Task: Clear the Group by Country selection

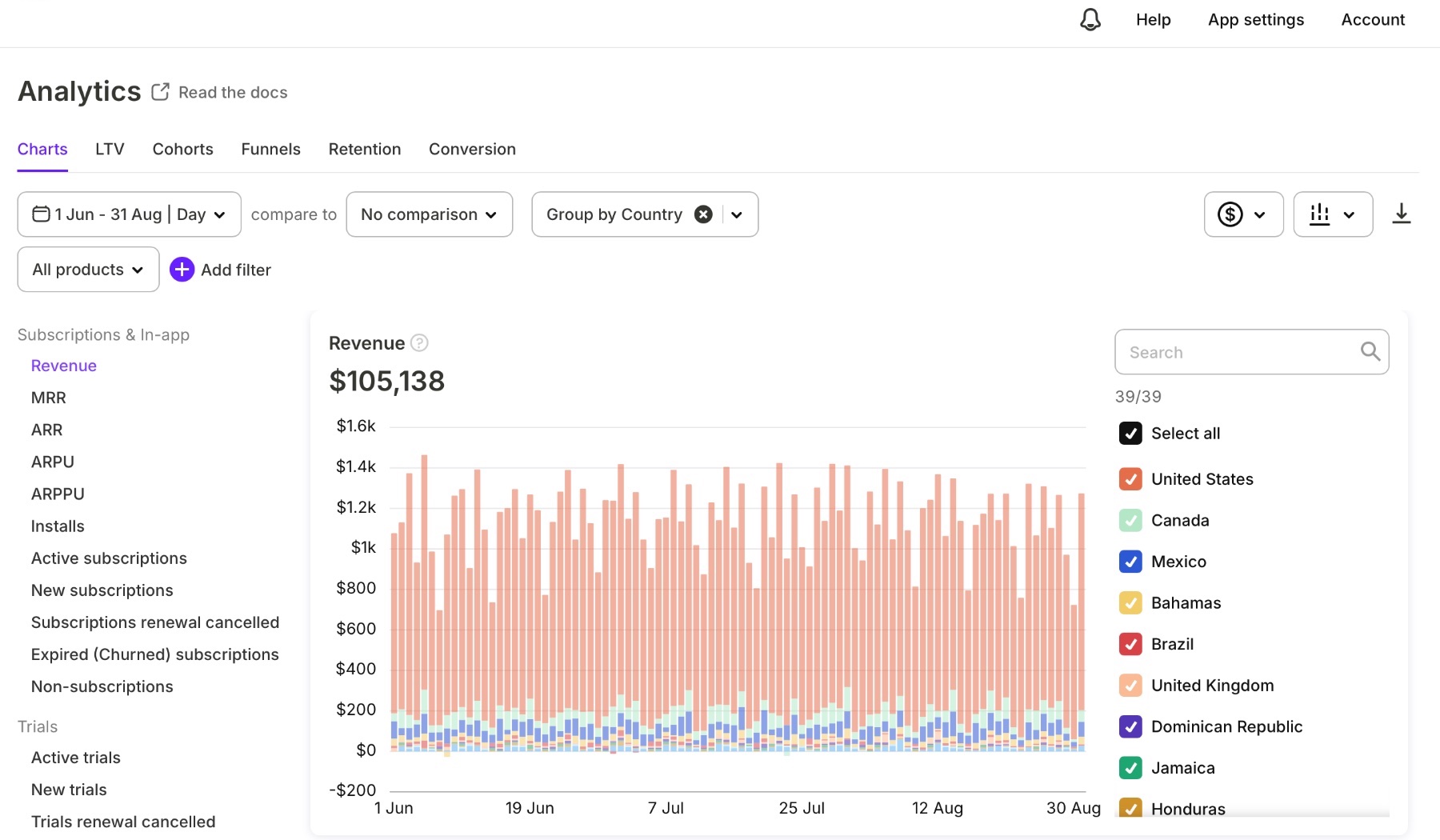Action: 703,214
